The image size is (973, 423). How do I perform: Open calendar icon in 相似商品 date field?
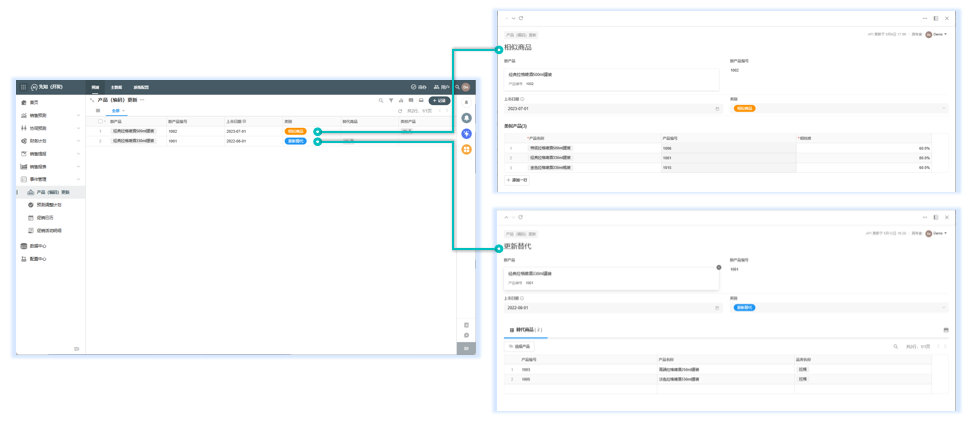point(717,108)
